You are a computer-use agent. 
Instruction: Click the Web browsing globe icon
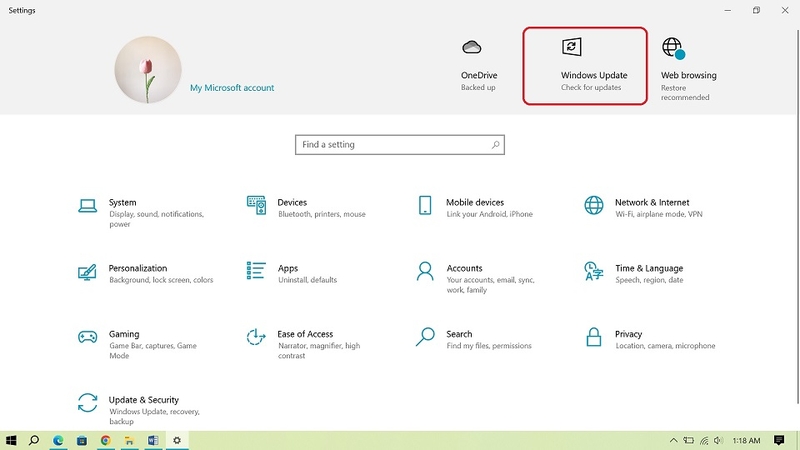click(x=673, y=48)
